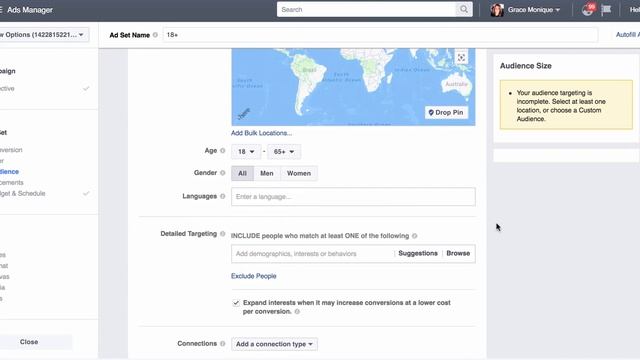This screenshot has width=640, height=360.
Task: Select Men gender option
Action: tap(267, 173)
